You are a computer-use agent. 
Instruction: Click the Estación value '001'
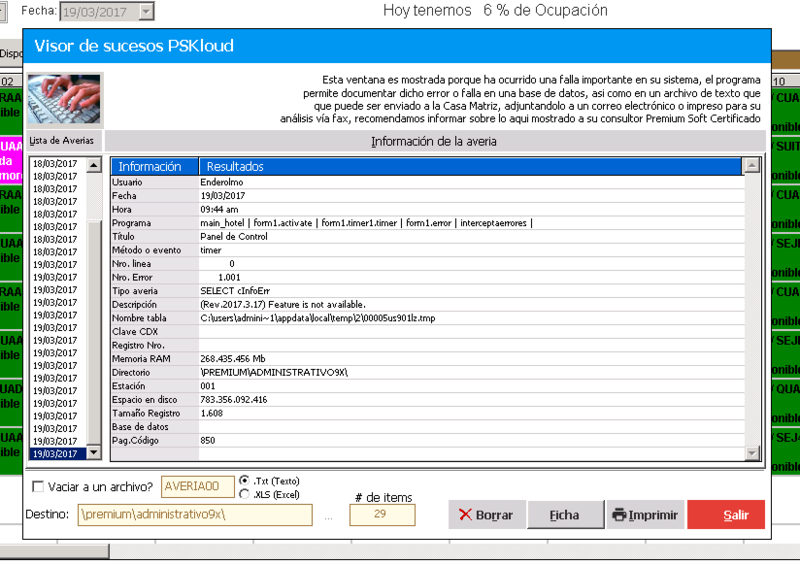(x=208, y=386)
